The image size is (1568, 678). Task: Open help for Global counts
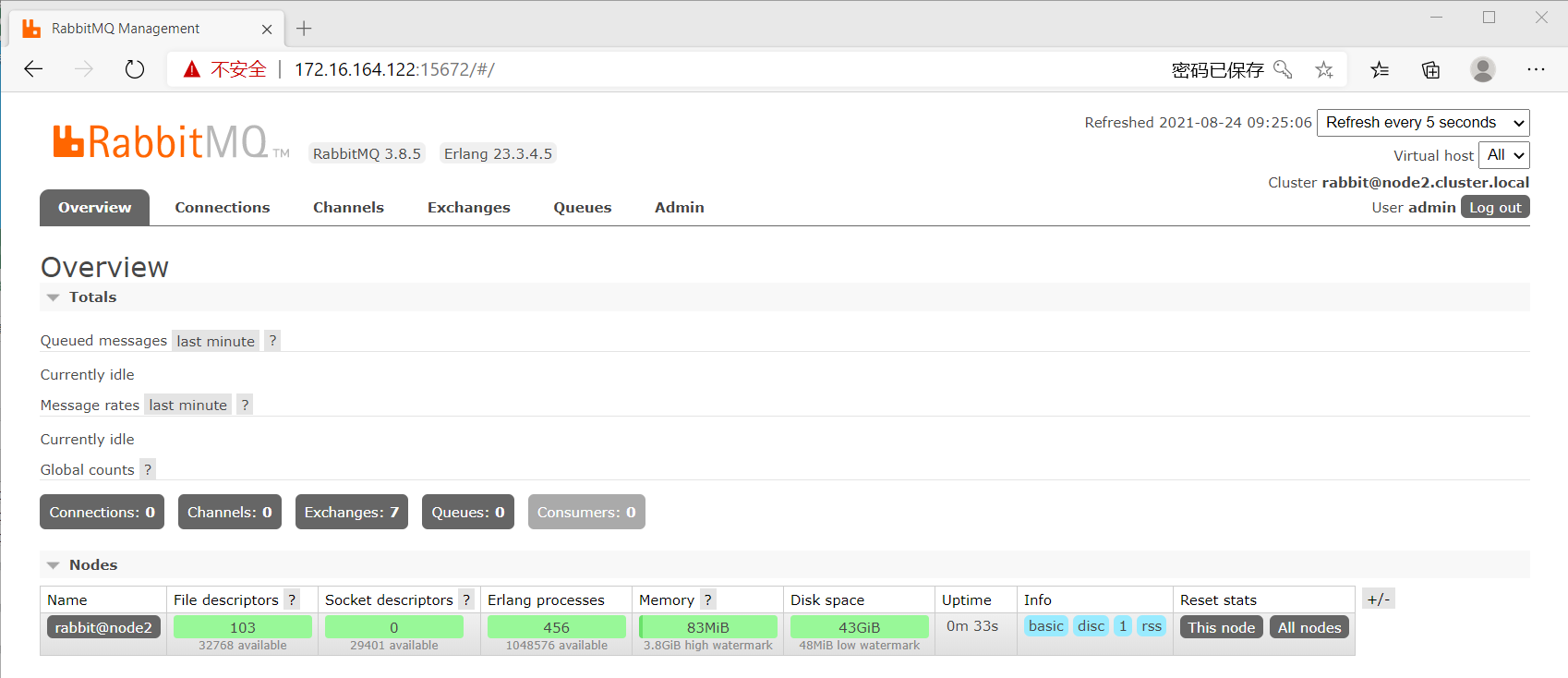[148, 469]
